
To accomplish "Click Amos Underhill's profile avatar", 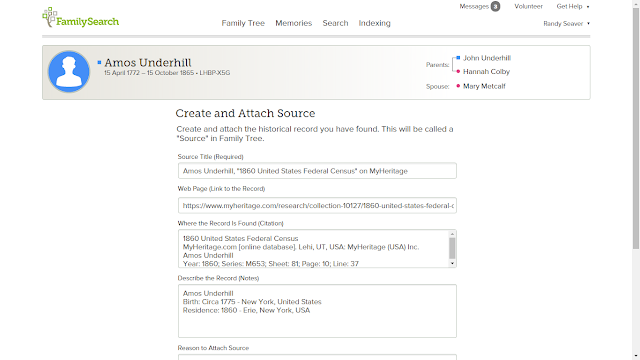I will click(x=69, y=71).
